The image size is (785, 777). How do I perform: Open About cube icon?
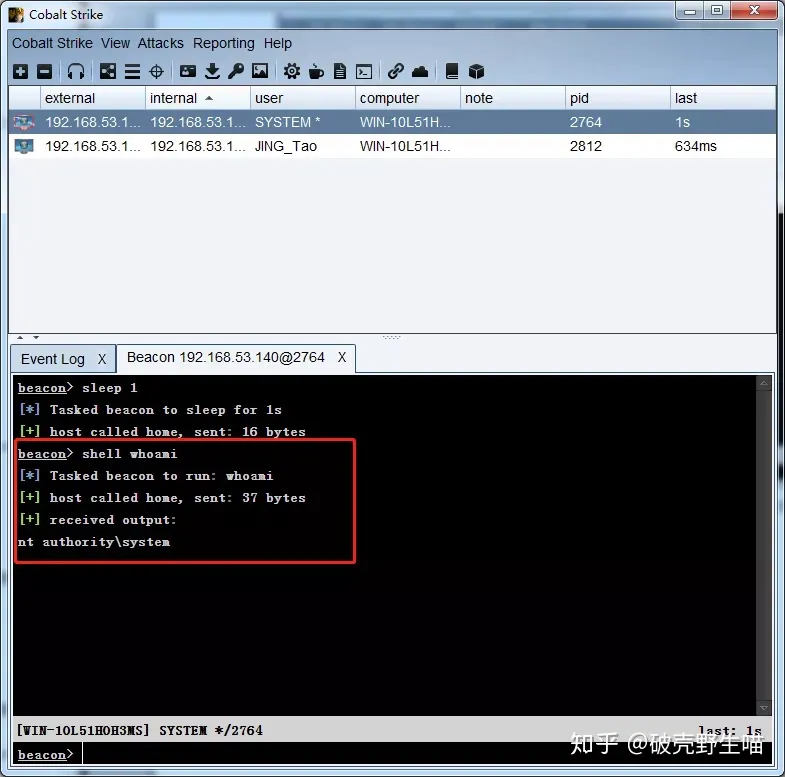(476, 72)
